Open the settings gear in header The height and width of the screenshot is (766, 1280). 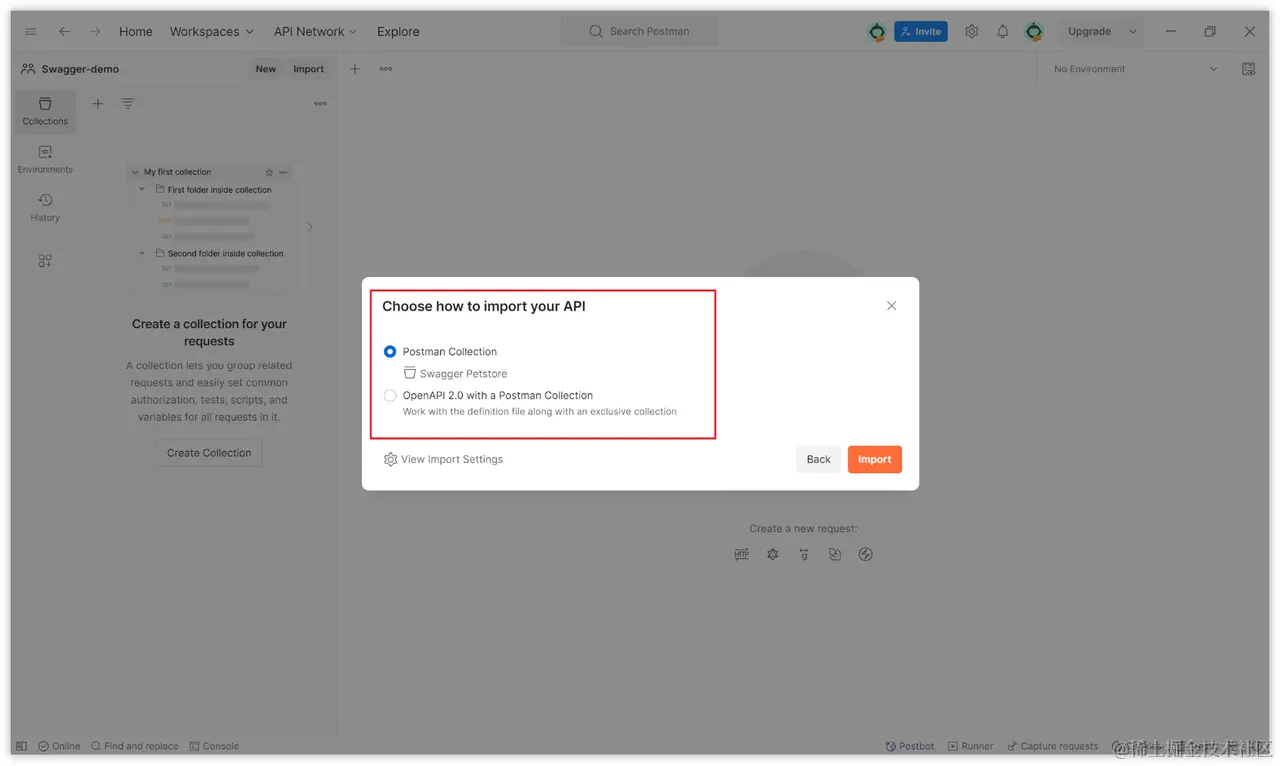972,32
